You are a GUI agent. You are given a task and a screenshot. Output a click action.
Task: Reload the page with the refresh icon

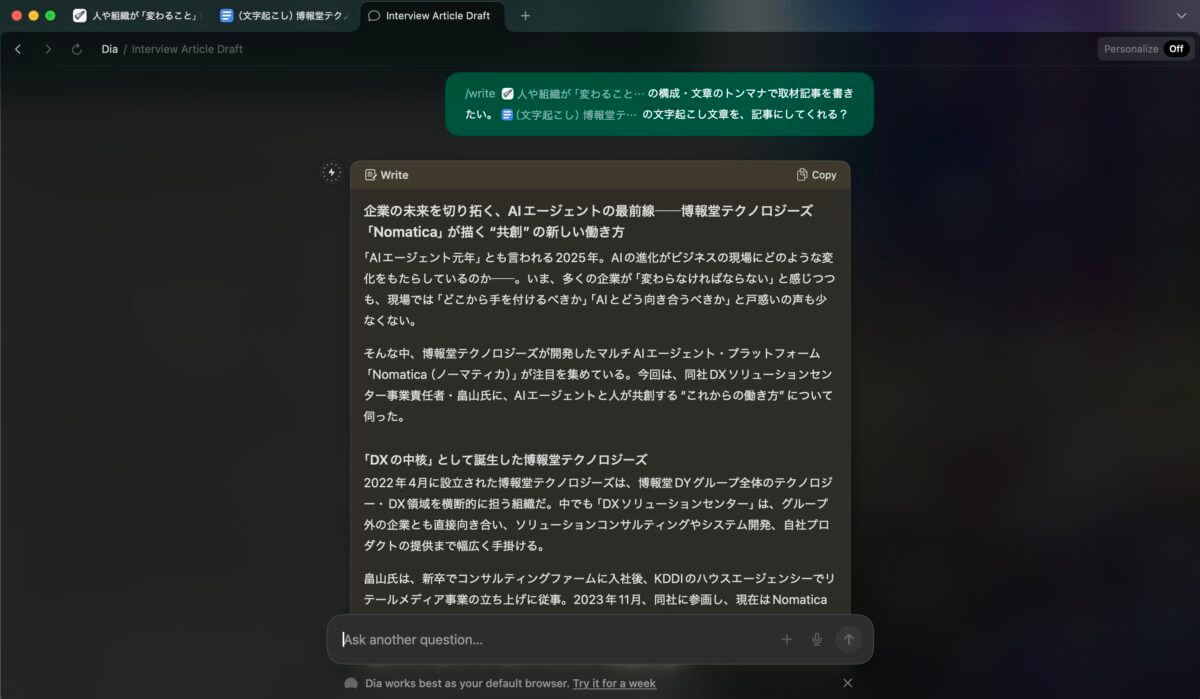pos(77,49)
